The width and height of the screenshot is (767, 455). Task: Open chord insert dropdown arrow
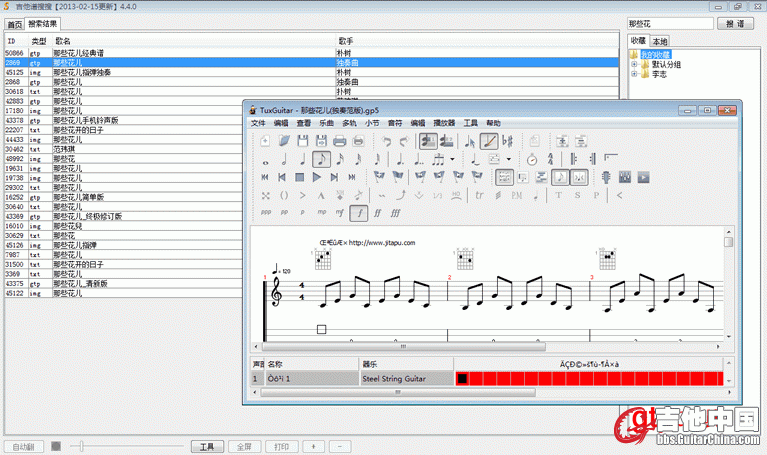tap(509, 159)
